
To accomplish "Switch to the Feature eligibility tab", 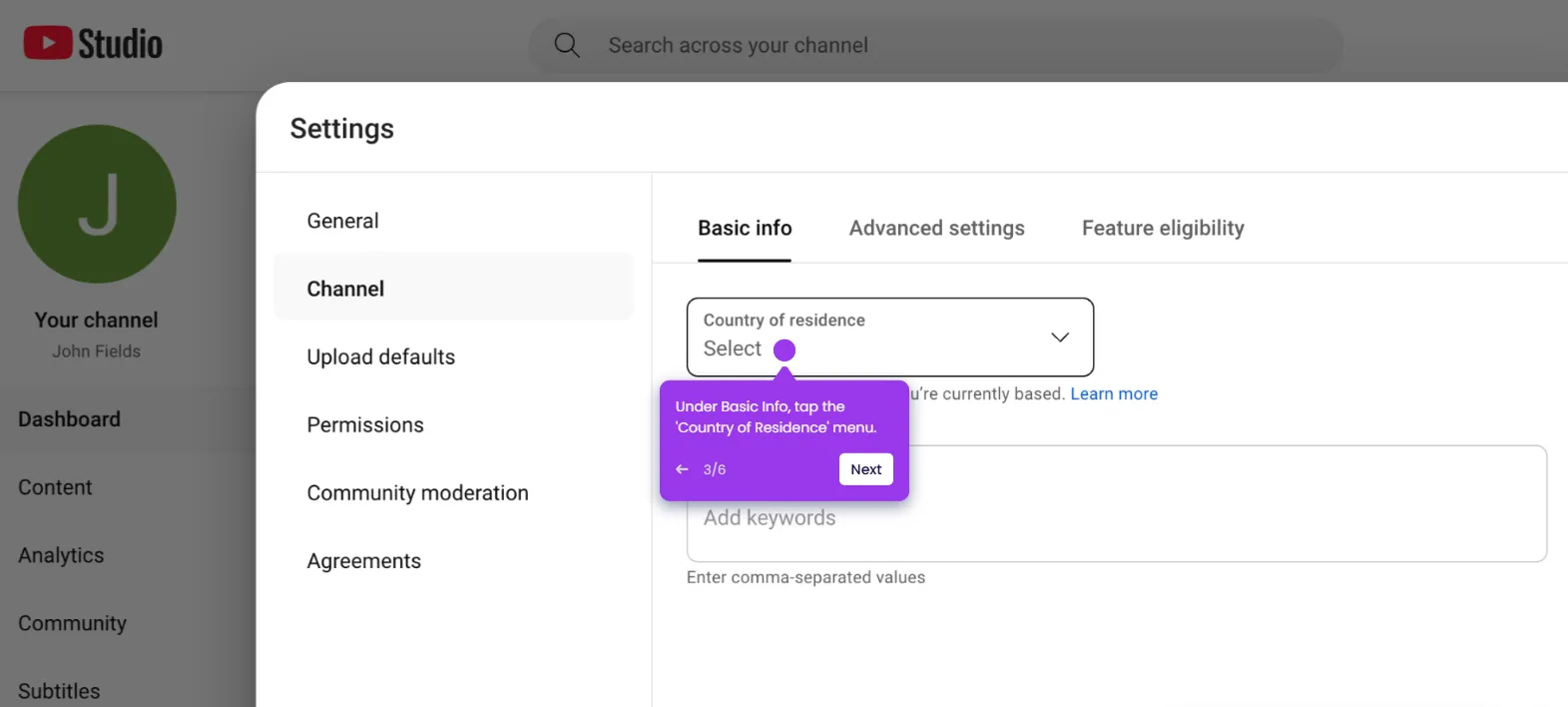I will (1163, 228).
